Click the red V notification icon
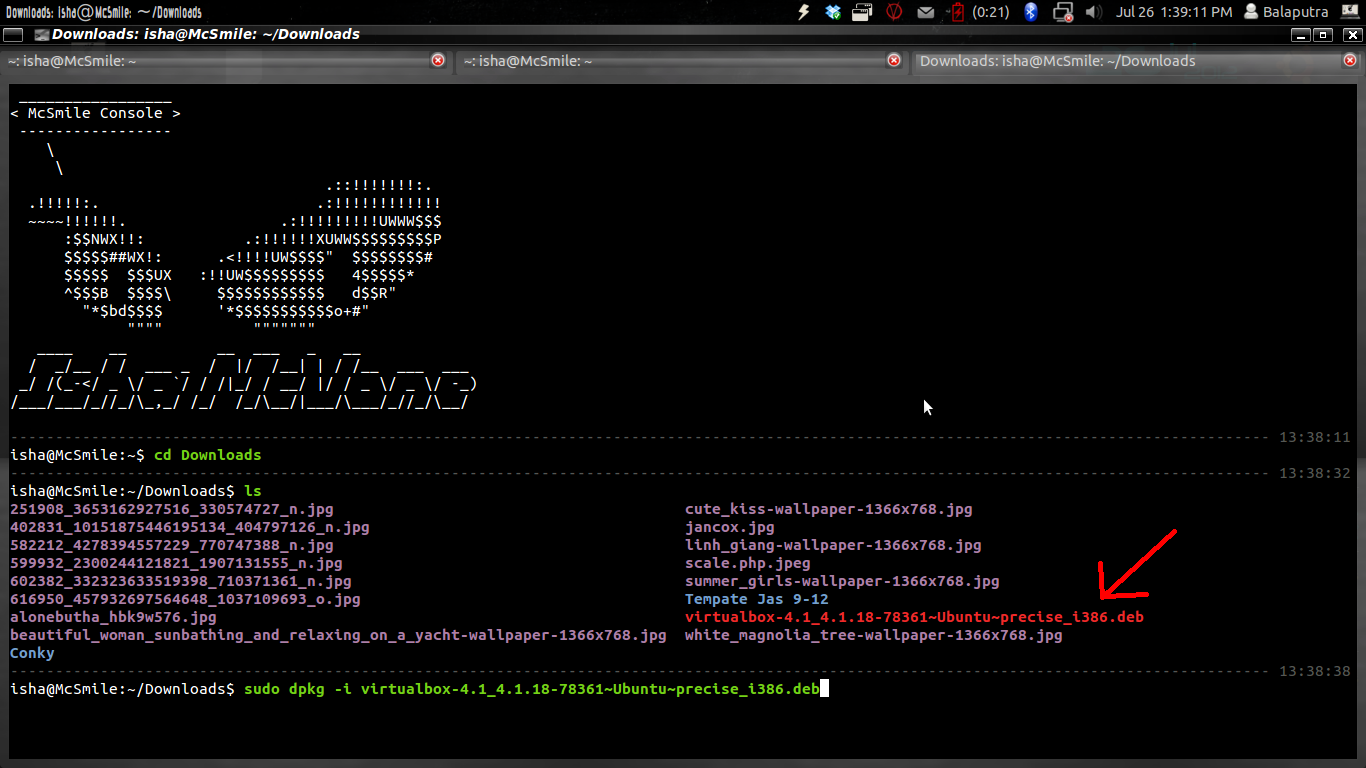 tap(895, 13)
